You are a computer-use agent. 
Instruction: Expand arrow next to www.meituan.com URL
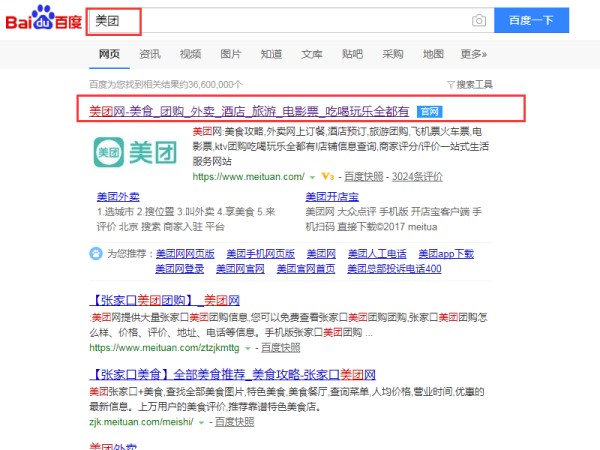click(313, 177)
